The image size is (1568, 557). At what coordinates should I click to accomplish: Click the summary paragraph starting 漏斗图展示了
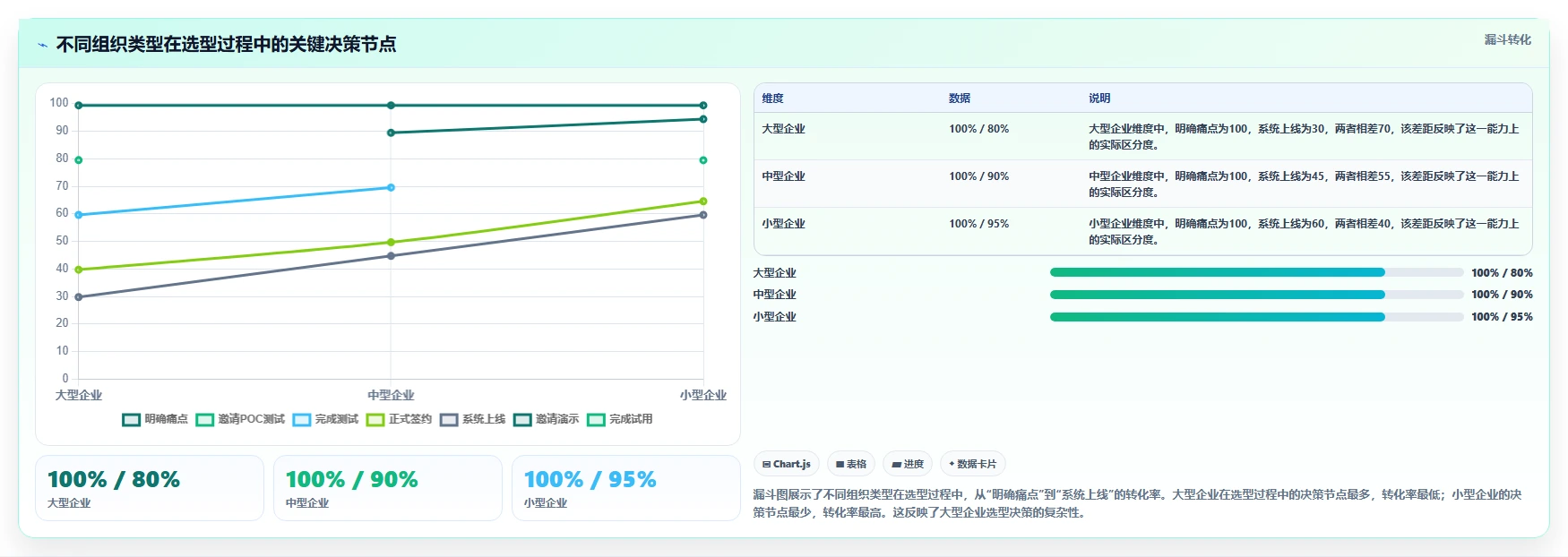[1137, 503]
